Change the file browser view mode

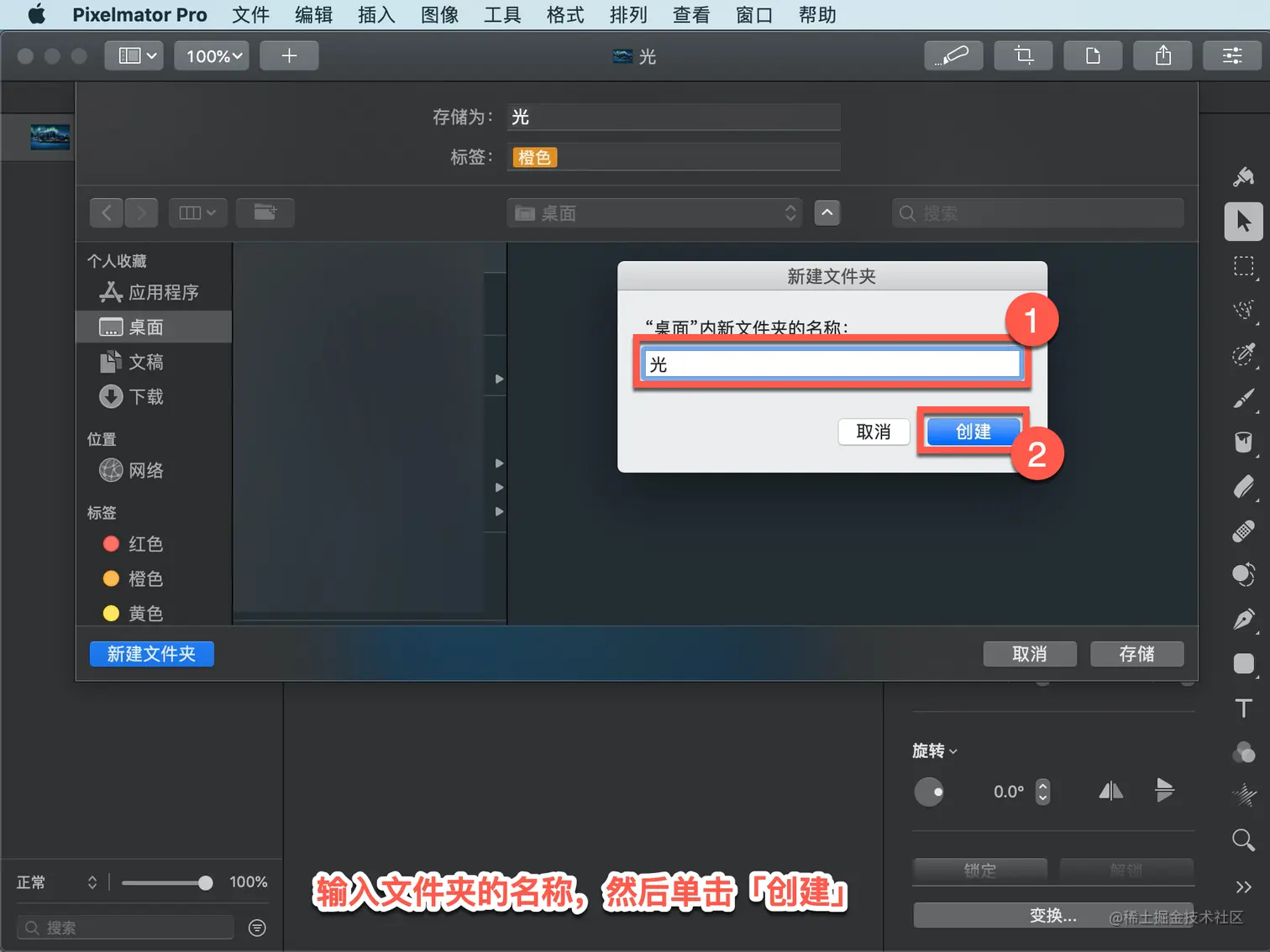click(197, 212)
